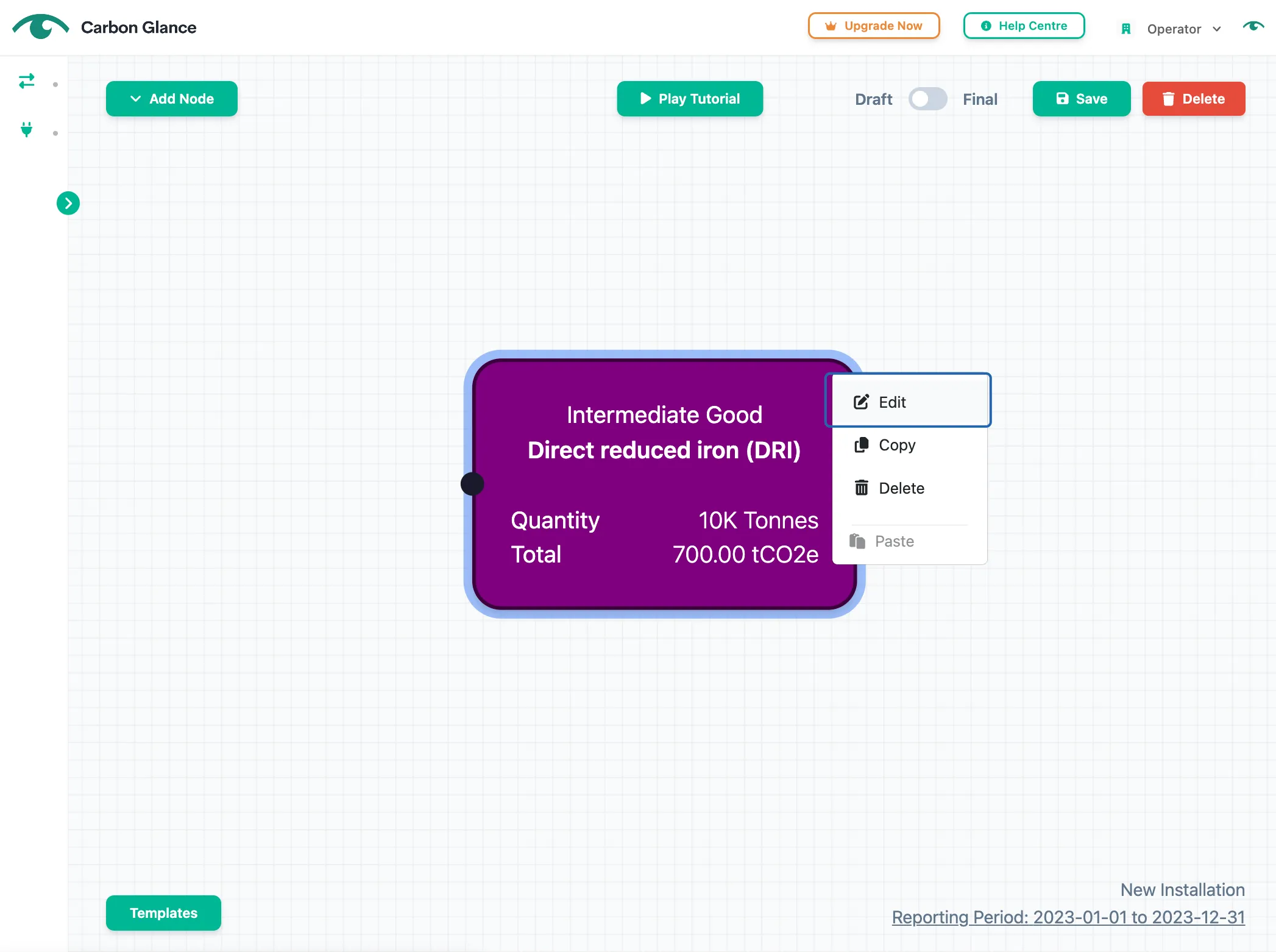
Task: Save the diagram with the Save button
Action: point(1082,99)
